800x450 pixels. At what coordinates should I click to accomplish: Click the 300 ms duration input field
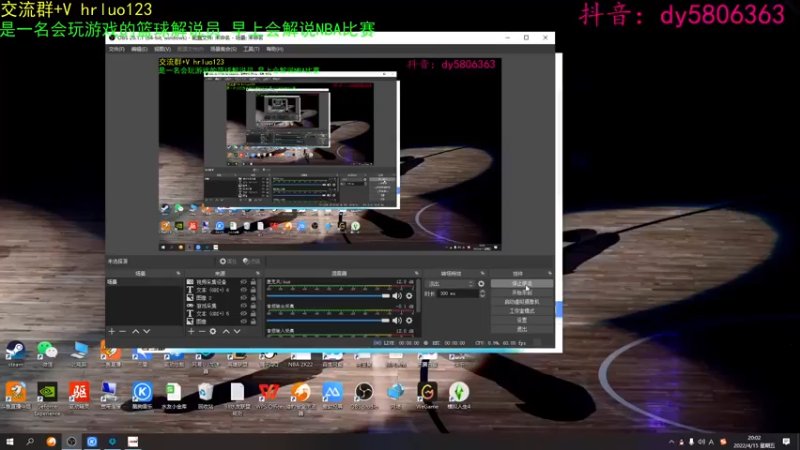(x=458, y=294)
